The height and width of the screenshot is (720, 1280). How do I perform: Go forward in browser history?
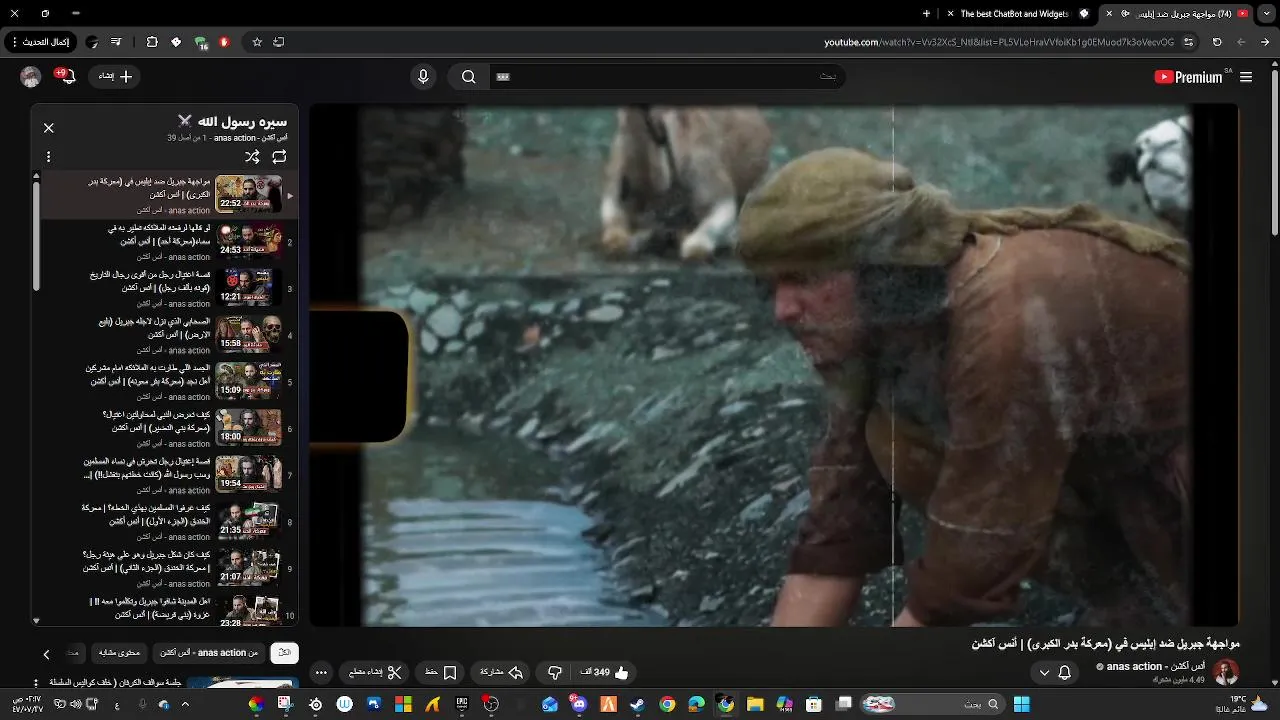click(1241, 42)
